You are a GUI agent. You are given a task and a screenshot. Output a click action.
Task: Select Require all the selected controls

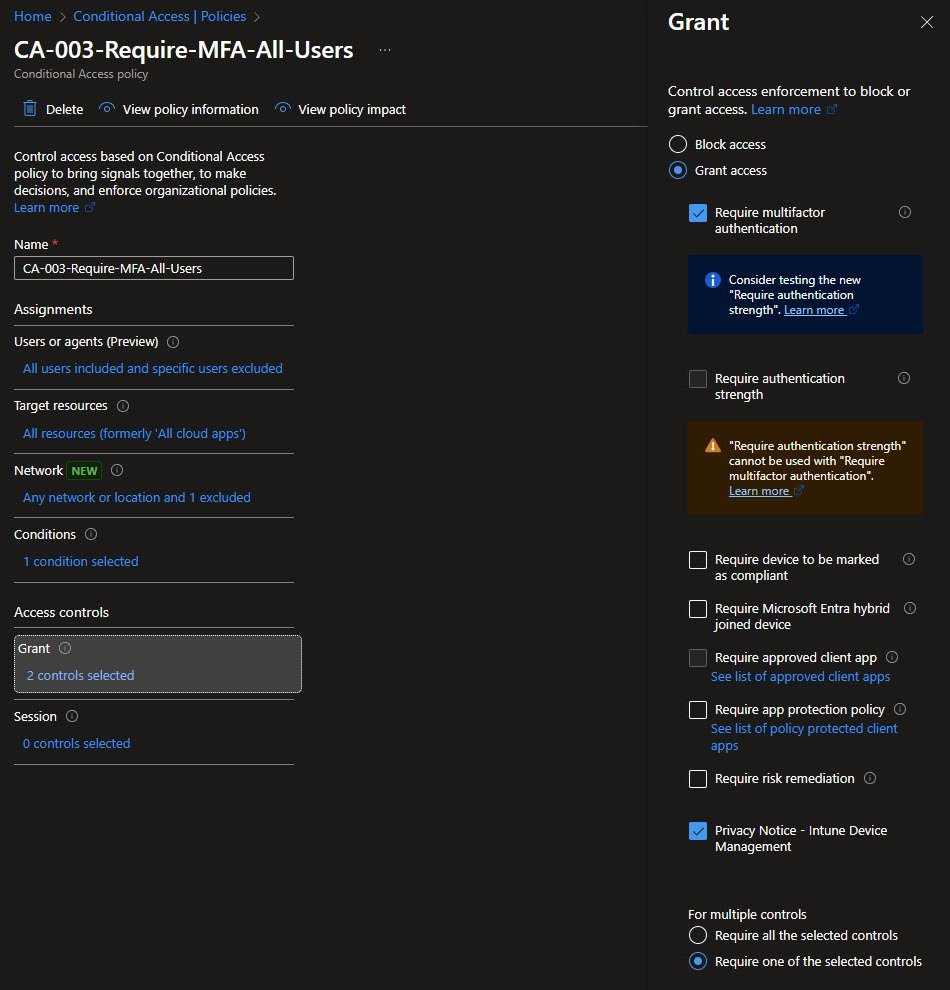click(x=698, y=936)
